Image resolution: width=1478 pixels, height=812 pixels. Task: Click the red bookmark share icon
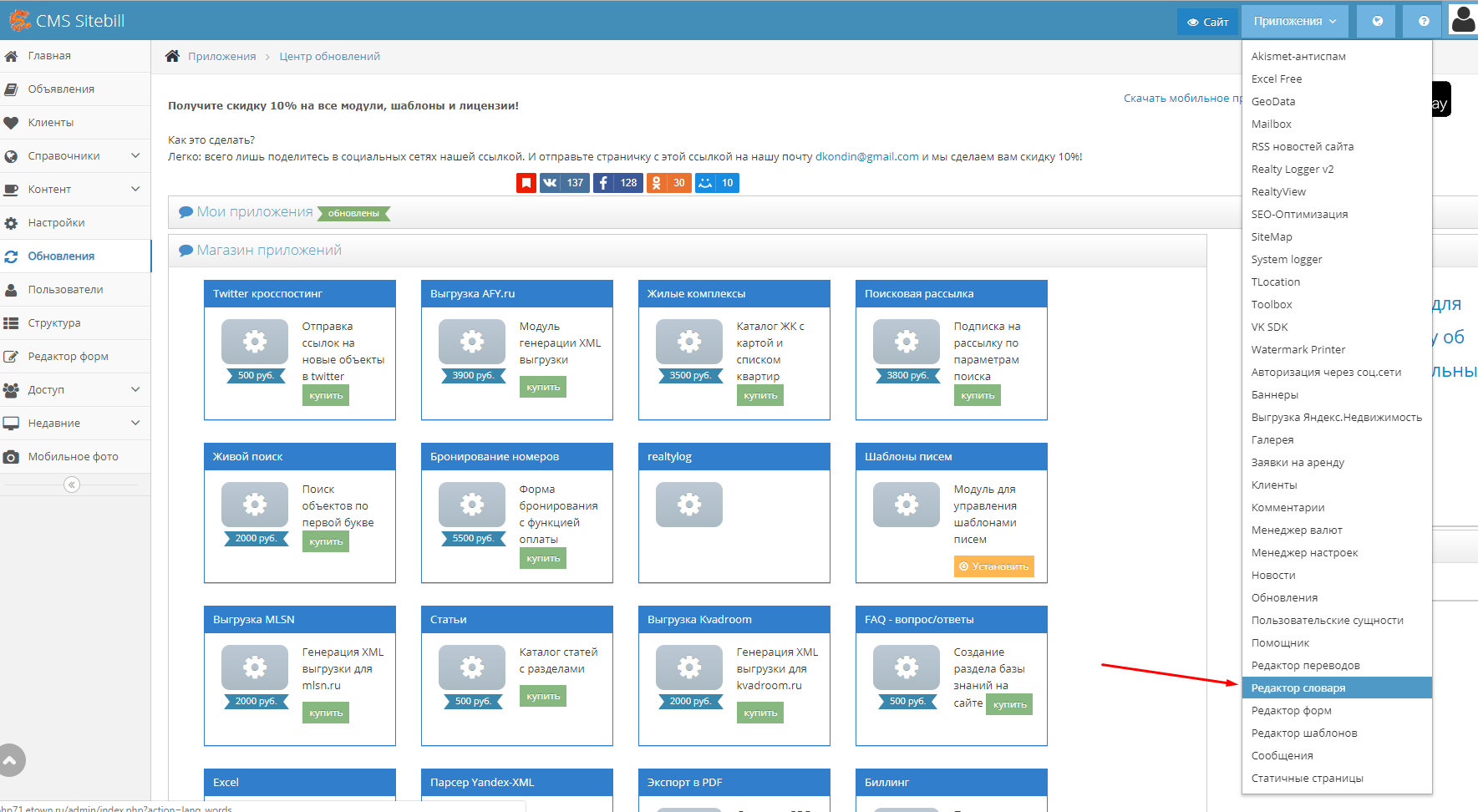click(x=526, y=183)
